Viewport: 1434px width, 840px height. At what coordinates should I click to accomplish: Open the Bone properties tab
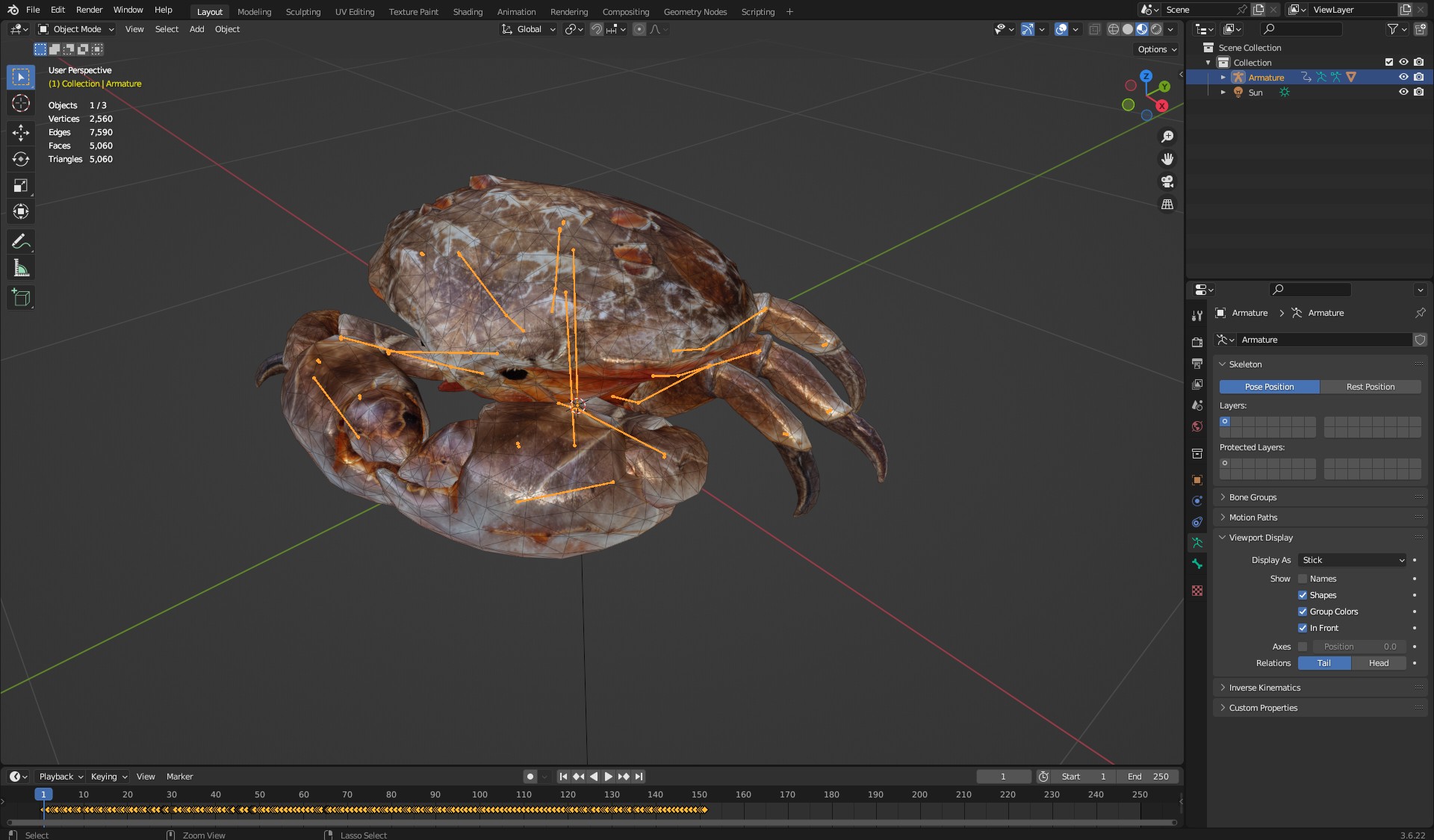click(x=1197, y=564)
